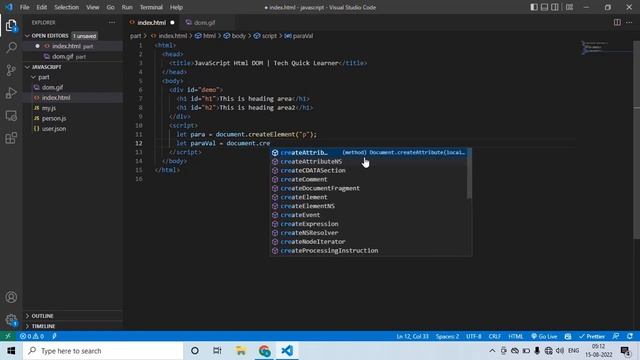640x360 pixels.
Task: Open the Source Control view
Action: (x=11, y=70)
